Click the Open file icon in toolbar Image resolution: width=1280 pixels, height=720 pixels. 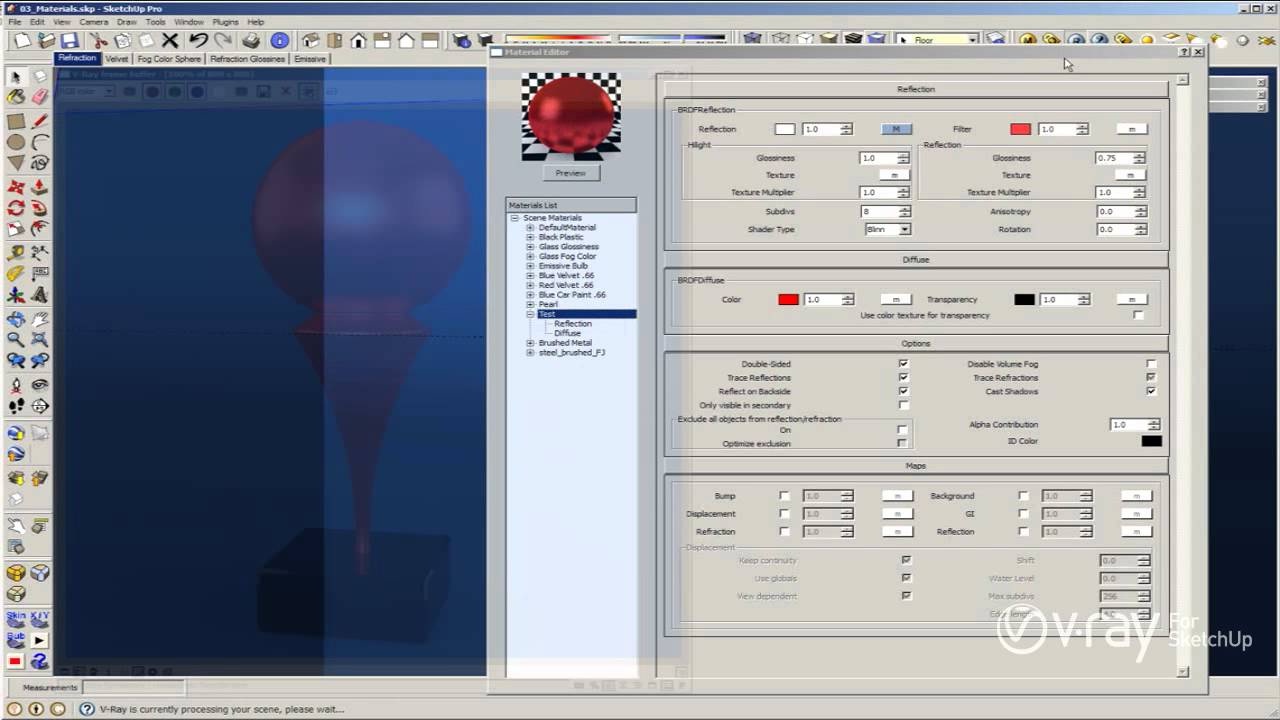click(x=46, y=40)
